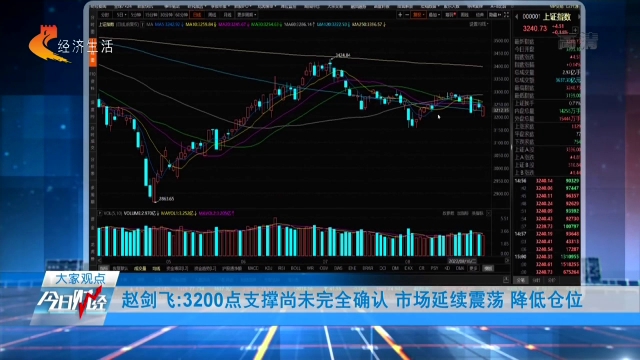Image resolution: width=640 pixels, height=360 pixels.
Task: Toggle the 月线 monthly period button
Action: pos(227,15)
